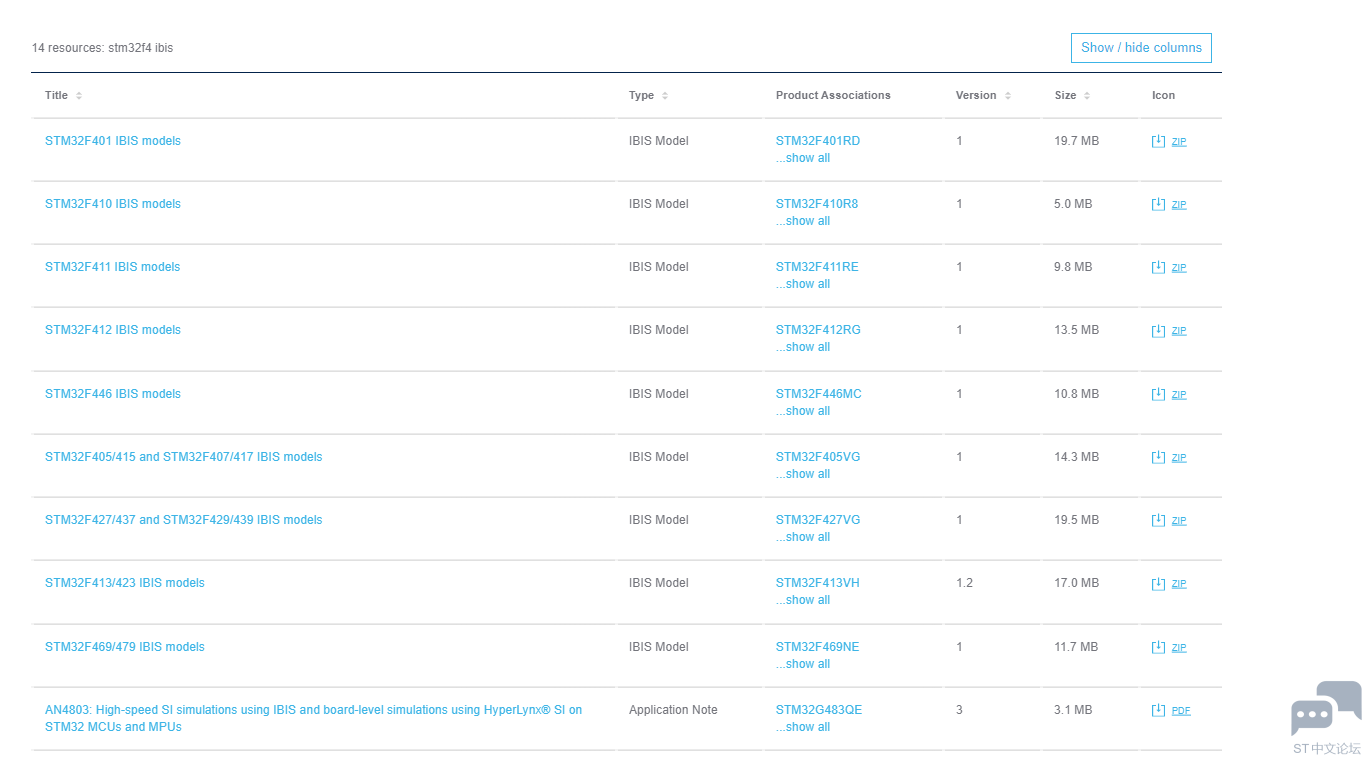Open STM32F401 IBIS models title link
The height and width of the screenshot is (764, 1370).
(113, 141)
